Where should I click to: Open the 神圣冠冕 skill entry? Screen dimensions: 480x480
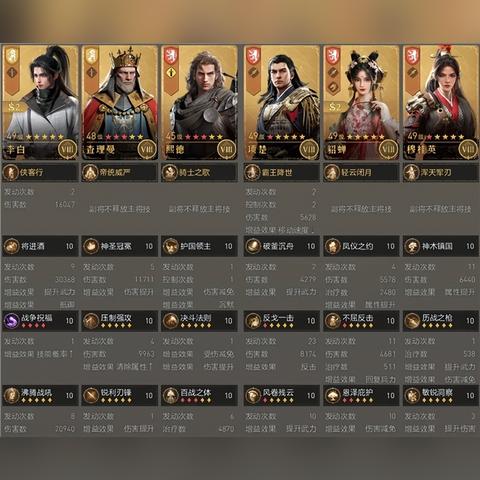tap(120, 246)
